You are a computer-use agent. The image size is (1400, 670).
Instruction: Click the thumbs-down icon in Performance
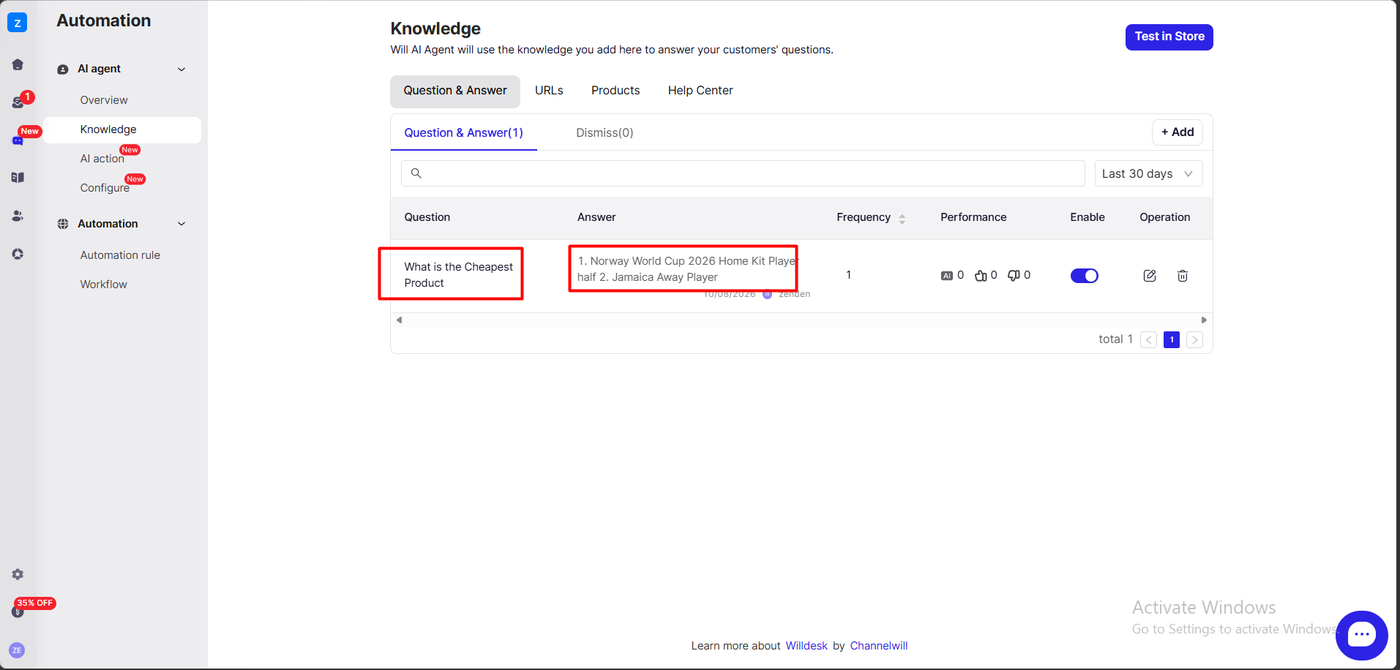1014,276
